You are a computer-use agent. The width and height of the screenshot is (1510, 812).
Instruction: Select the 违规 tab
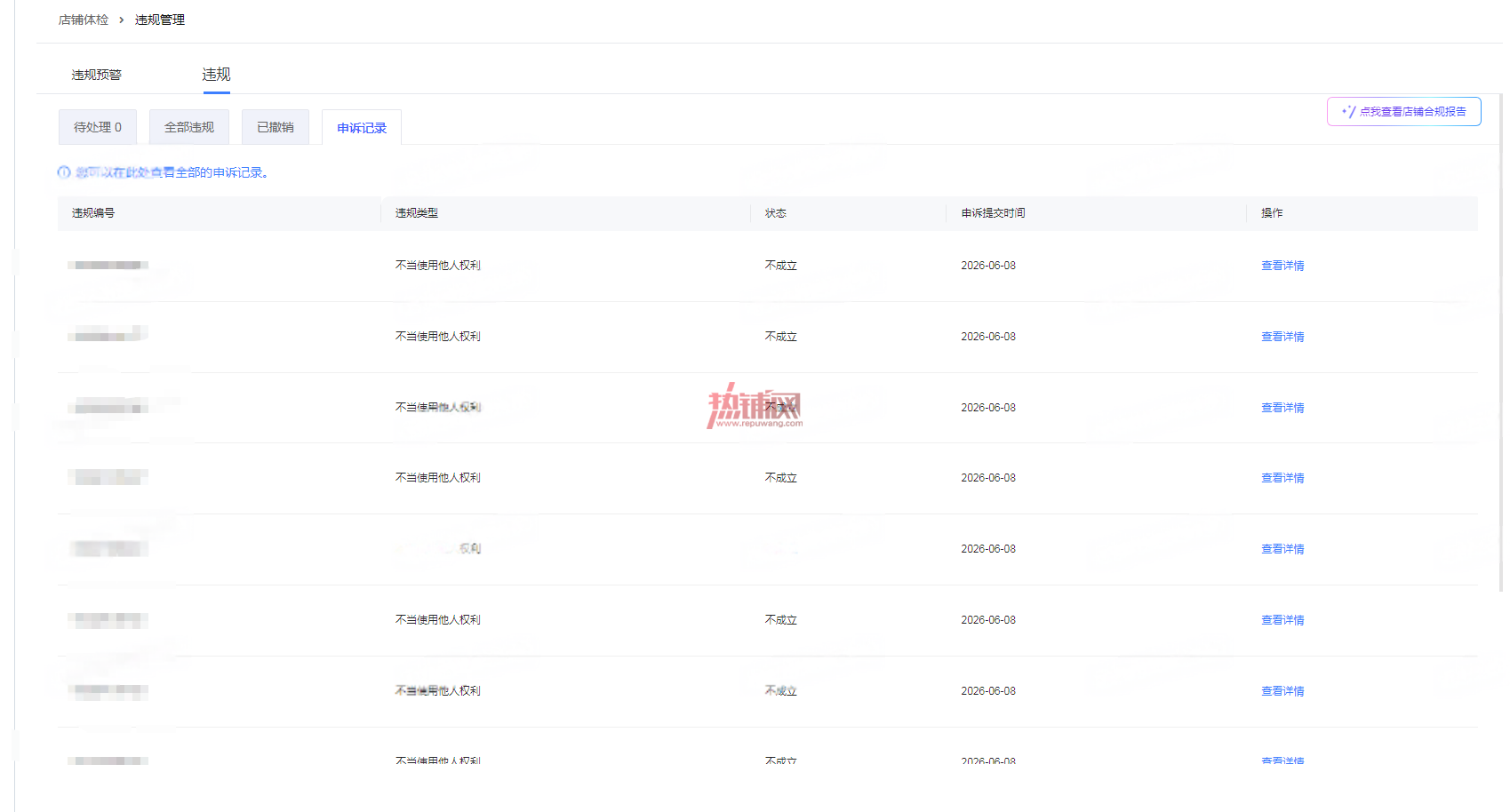pos(216,75)
